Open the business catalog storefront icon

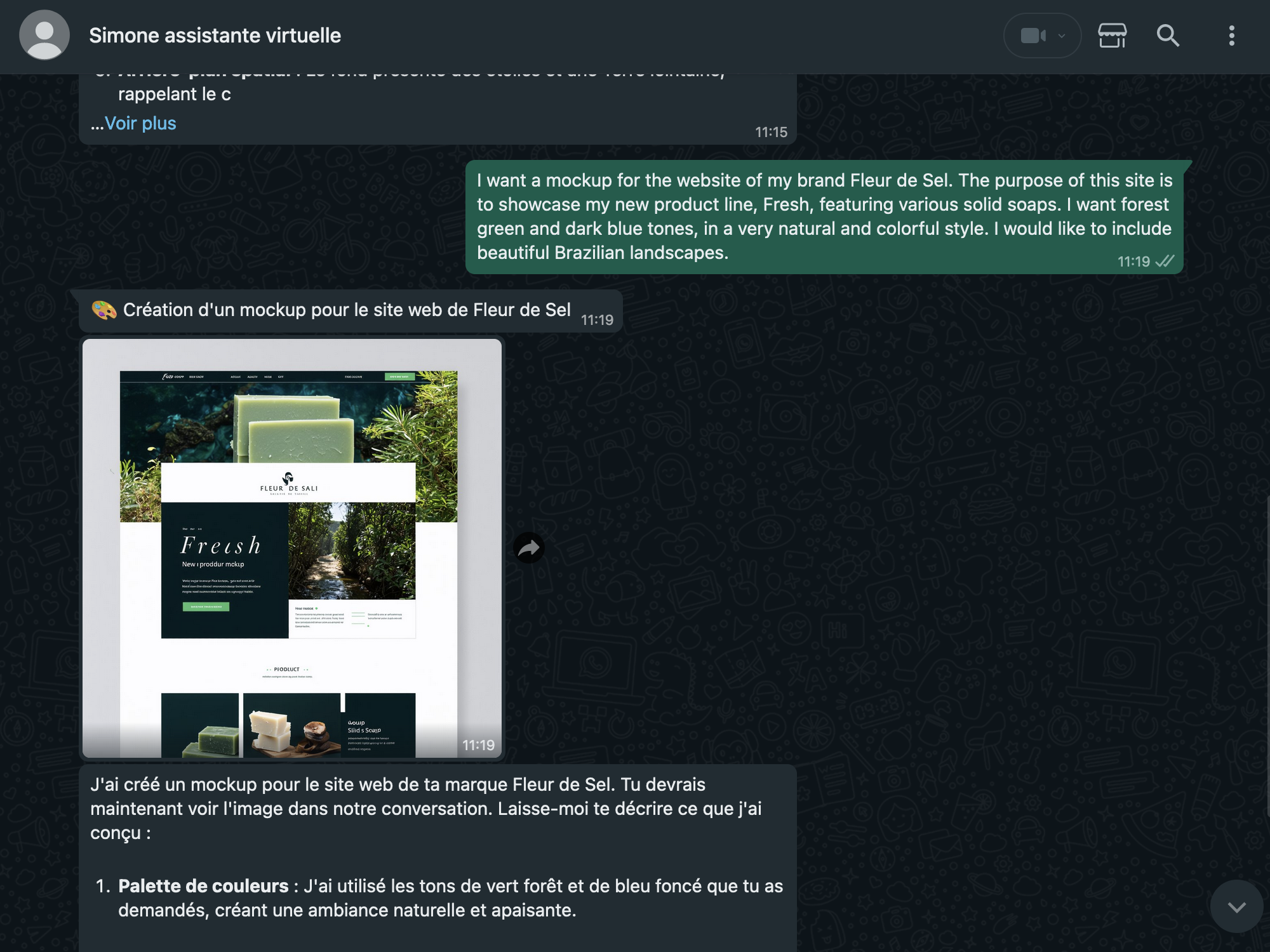(x=1113, y=36)
